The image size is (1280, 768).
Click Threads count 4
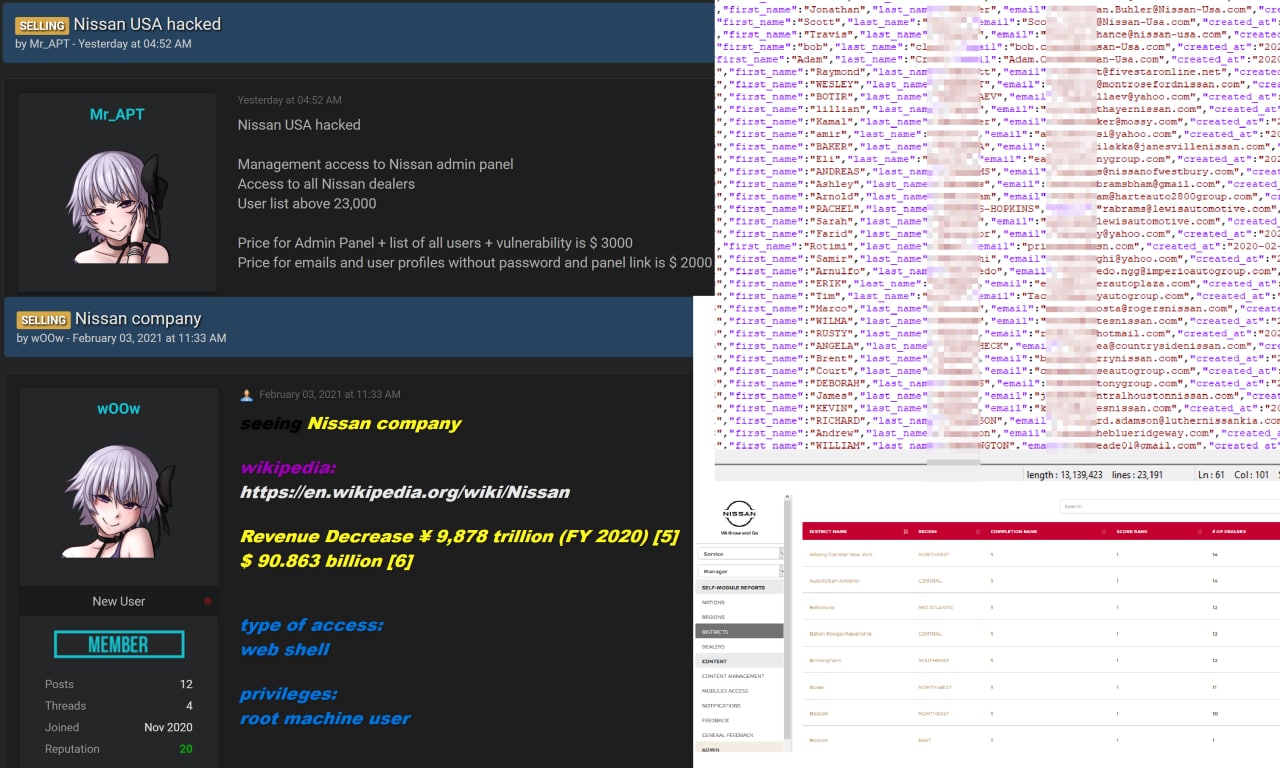[x=189, y=706]
